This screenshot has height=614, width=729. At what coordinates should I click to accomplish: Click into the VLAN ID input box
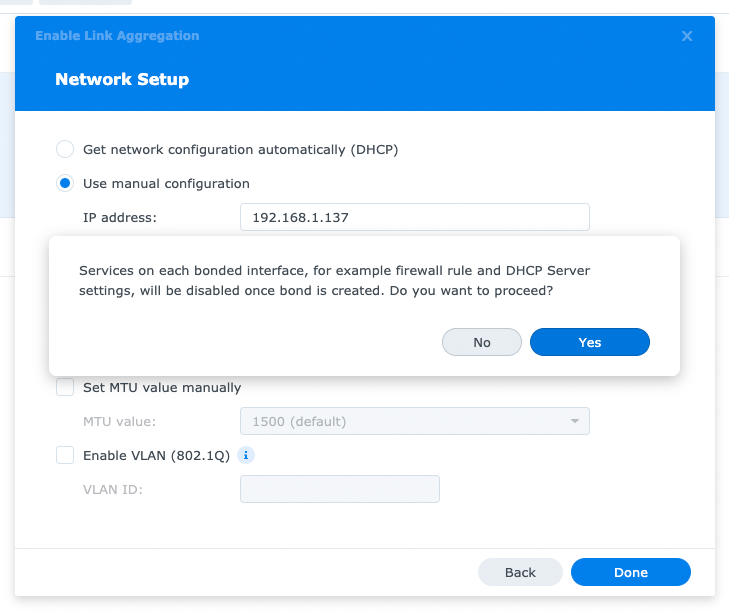coord(340,489)
